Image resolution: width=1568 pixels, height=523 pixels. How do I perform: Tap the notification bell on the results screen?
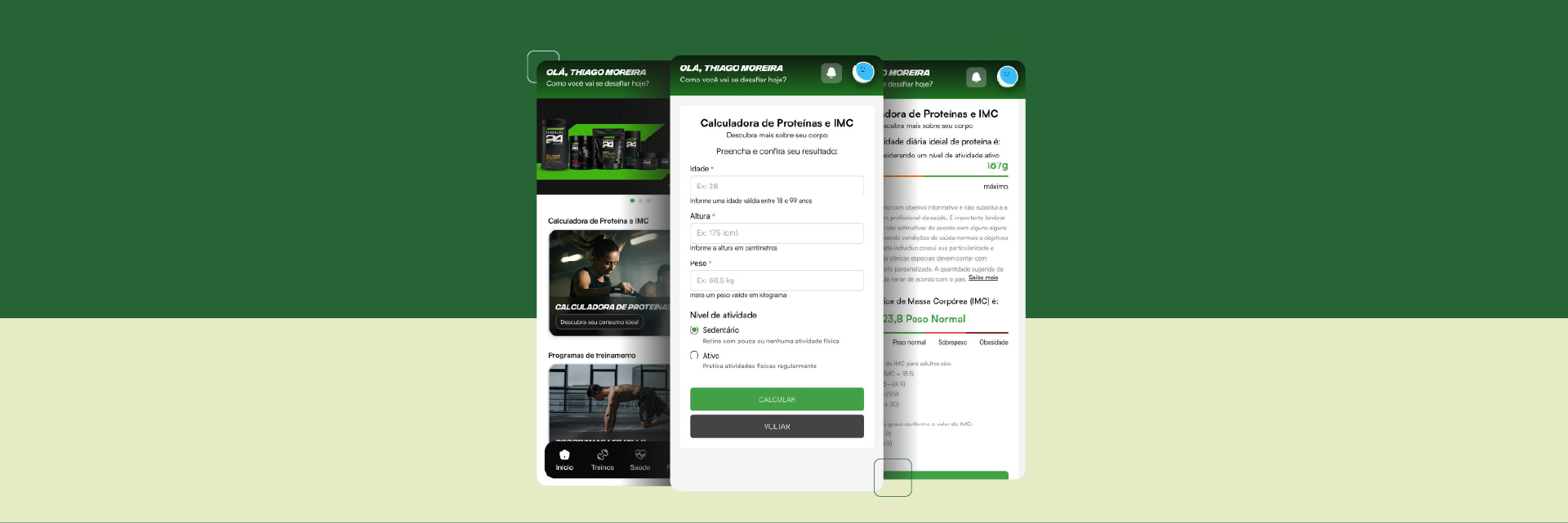(x=976, y=78)
